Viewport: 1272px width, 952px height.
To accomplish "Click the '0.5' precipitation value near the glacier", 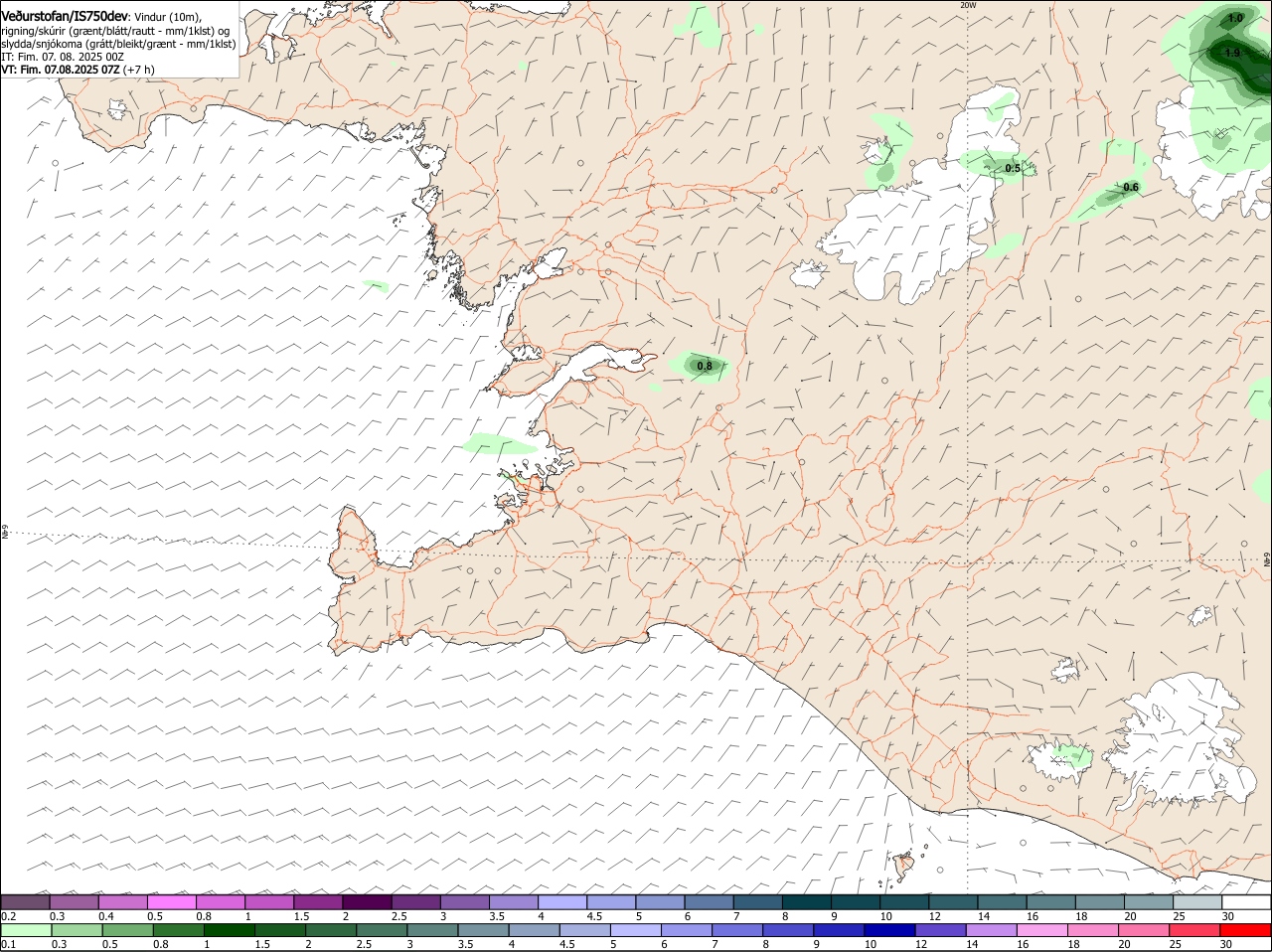I will [1013, 169].
